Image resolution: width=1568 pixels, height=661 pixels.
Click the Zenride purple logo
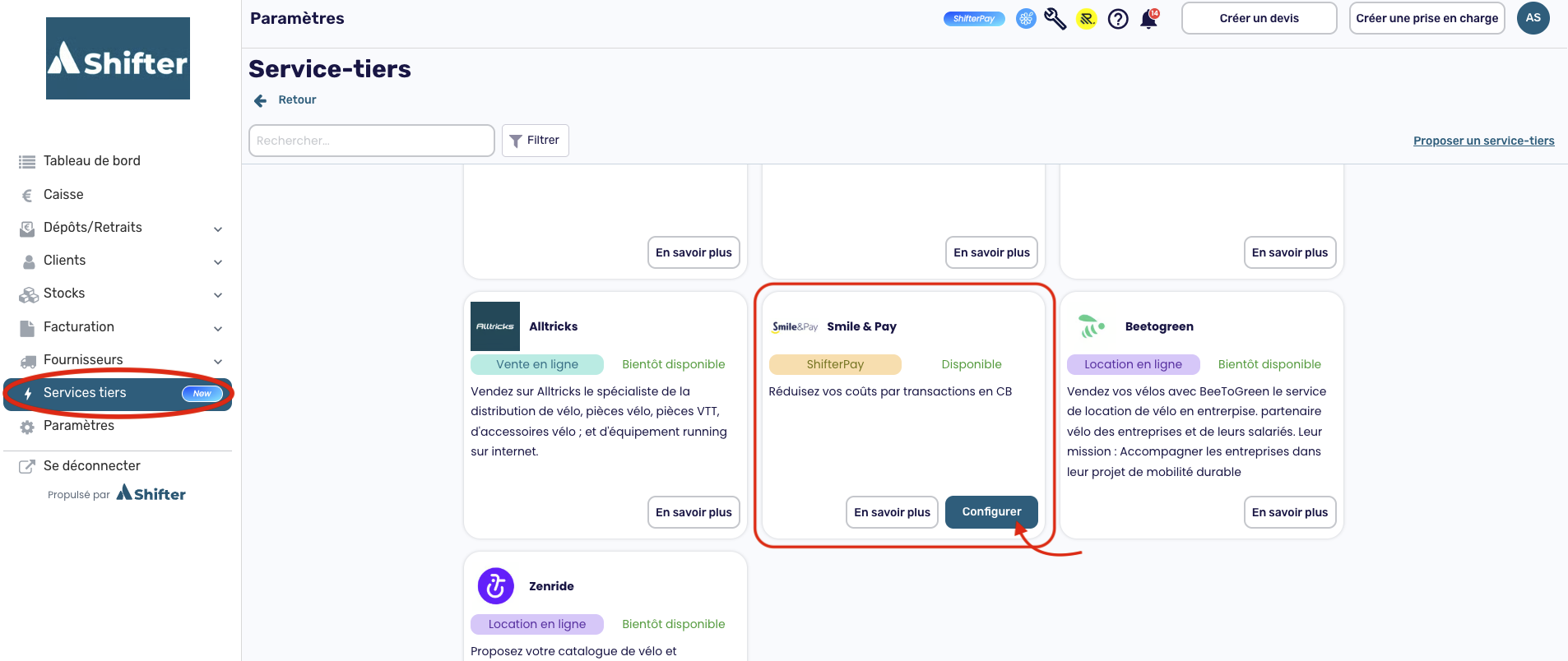coord(495,586)
